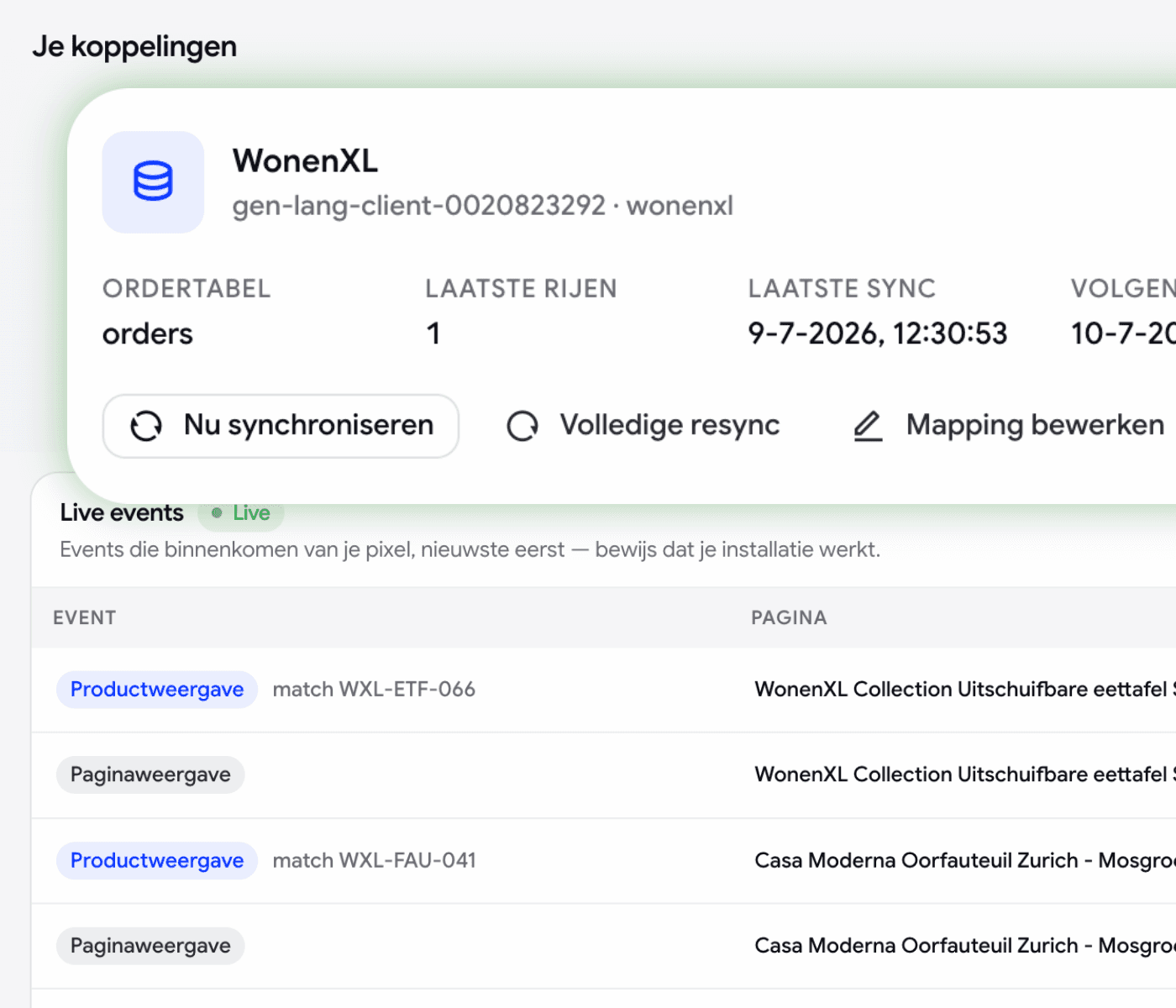This screenshot has height=1008, width=1176.
Task: Select the text gen-lang-client-0020823292 · wonenxl
Action: coord(483,206)
